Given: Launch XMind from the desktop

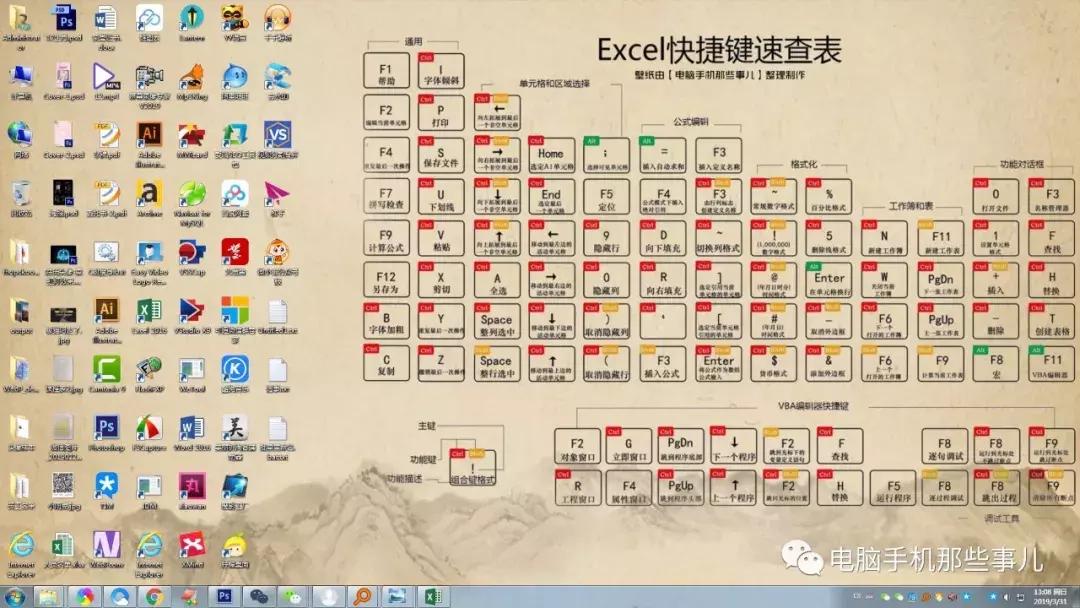Looking at the screenshot, I should pyautogui.click(x=192, y=544).
